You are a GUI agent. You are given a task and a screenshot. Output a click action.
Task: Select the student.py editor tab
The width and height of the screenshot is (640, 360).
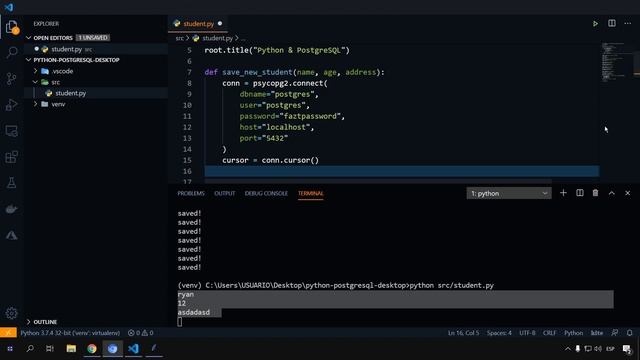click(198, 24)
